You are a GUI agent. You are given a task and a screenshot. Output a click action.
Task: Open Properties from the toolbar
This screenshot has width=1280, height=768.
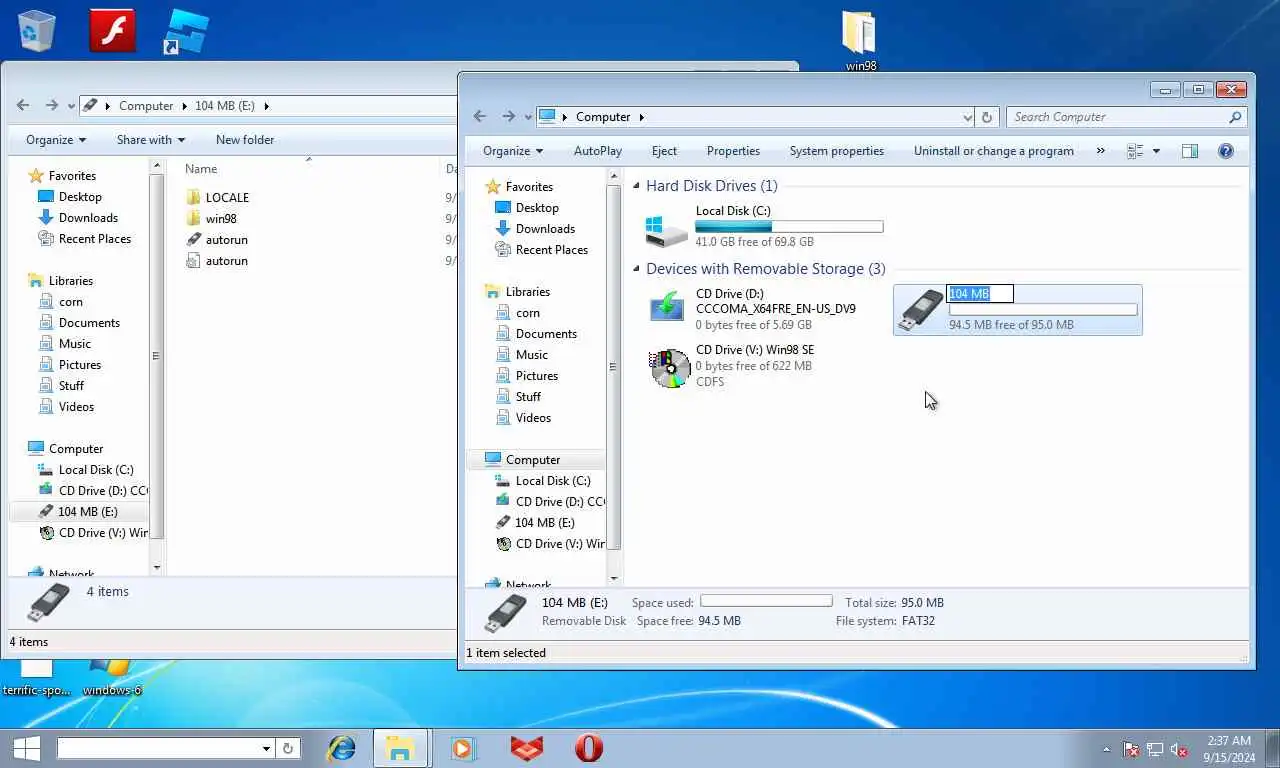(733, 151)
